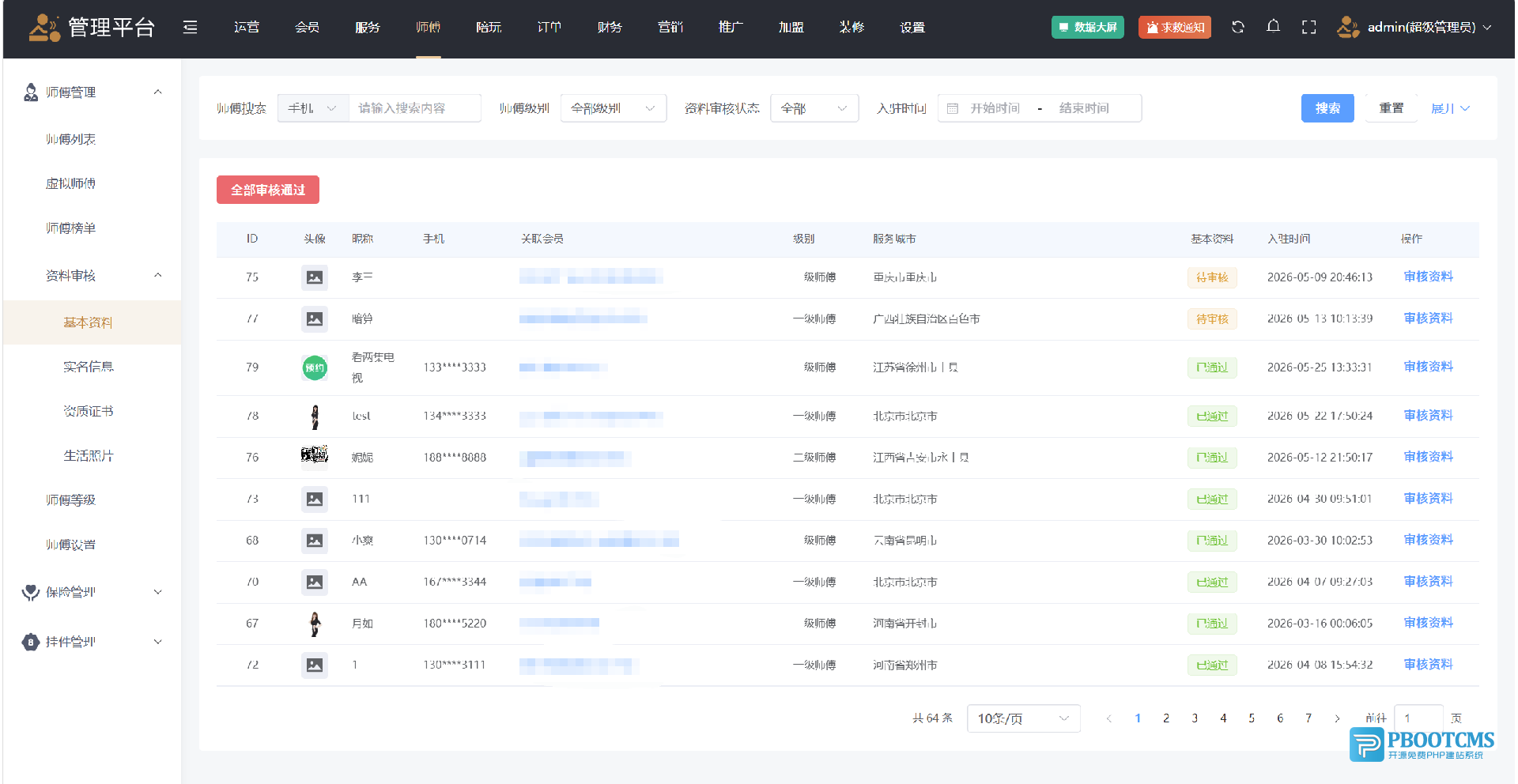Screen dimensions: 1518x784
Task: Go to the next page arrow
Action: (x=1337, y=718)
